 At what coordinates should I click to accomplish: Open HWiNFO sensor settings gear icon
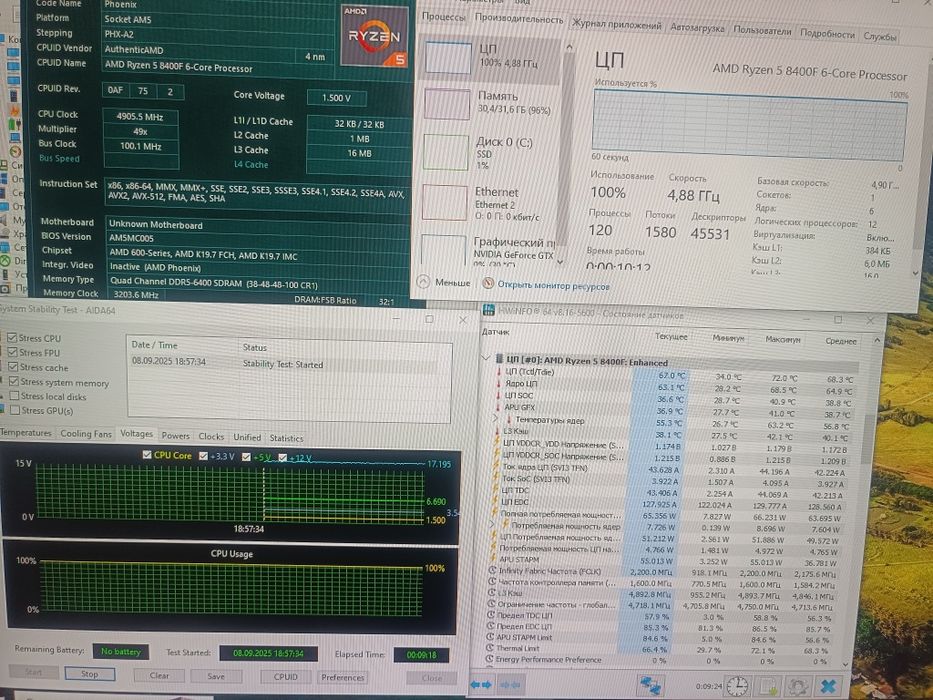coord(797,686)
